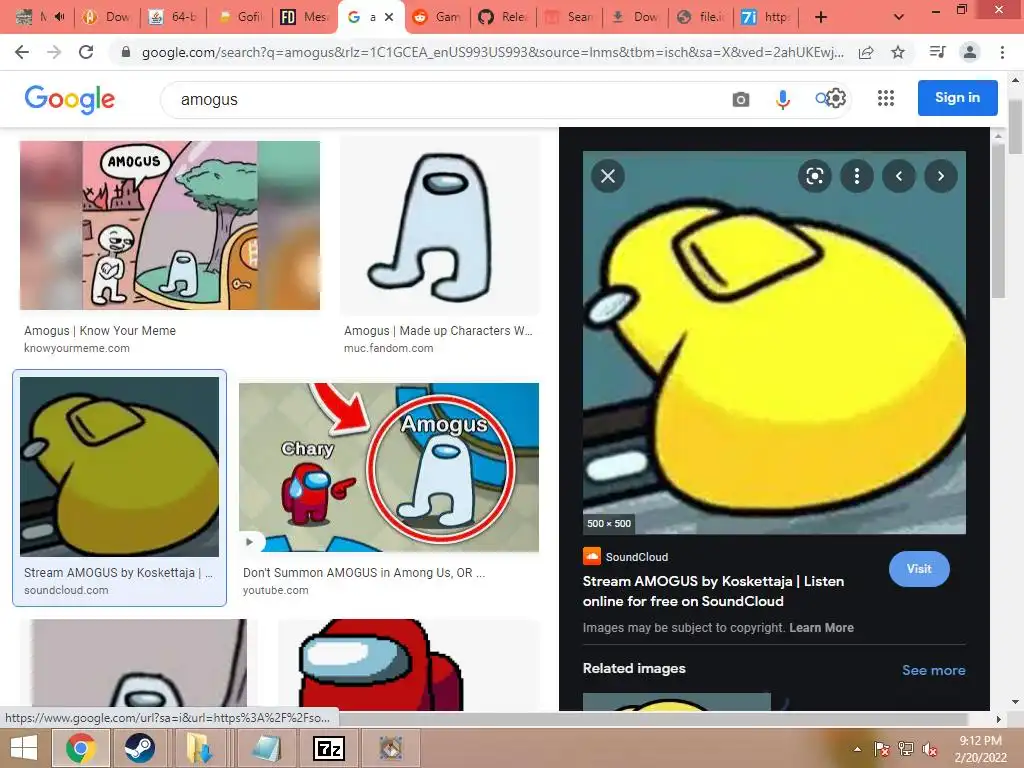Open preview image options menu
The height and width of the screenshot is (768, 1024).
point(857,176)
